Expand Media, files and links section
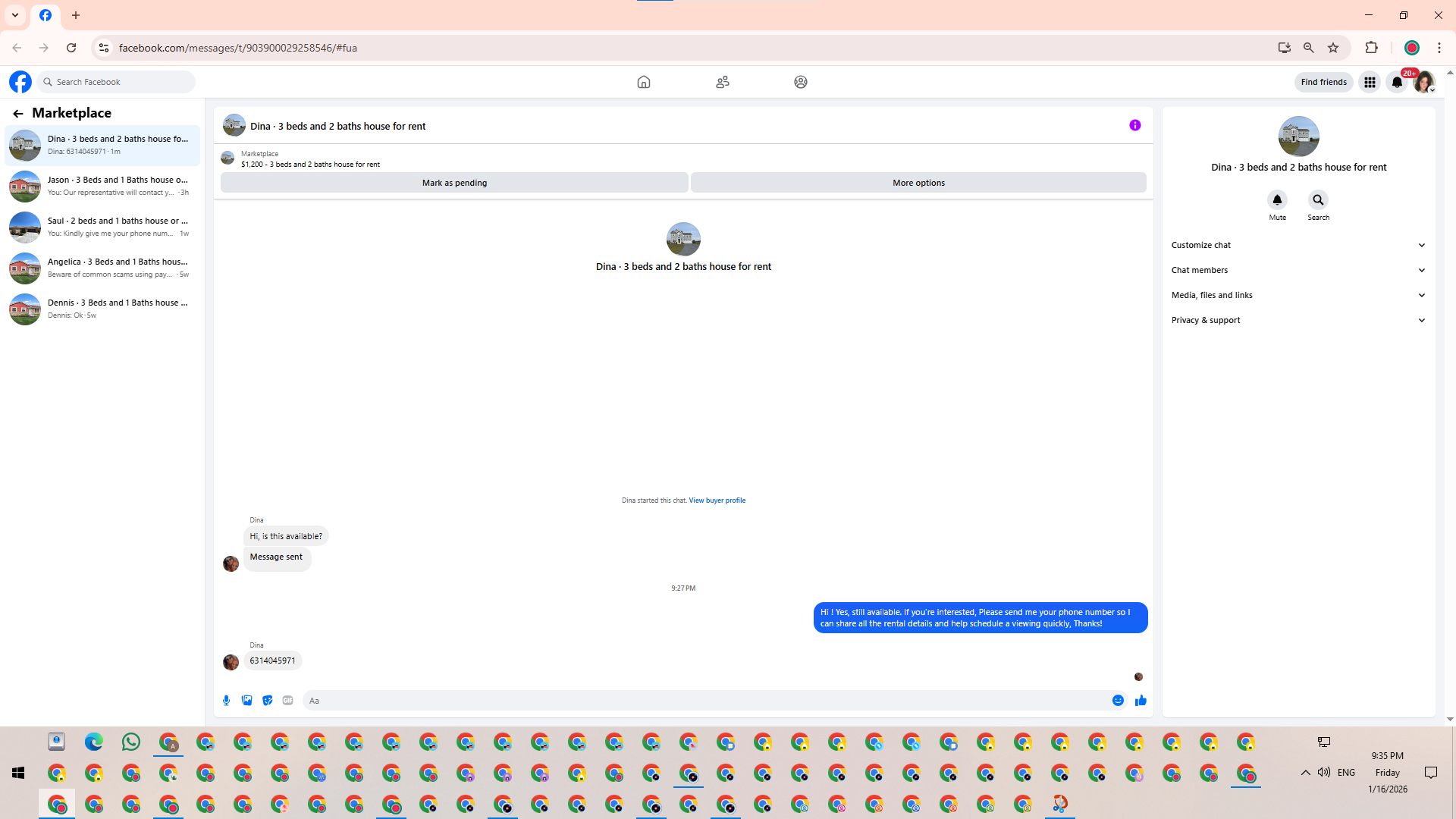 point(1298,295)
